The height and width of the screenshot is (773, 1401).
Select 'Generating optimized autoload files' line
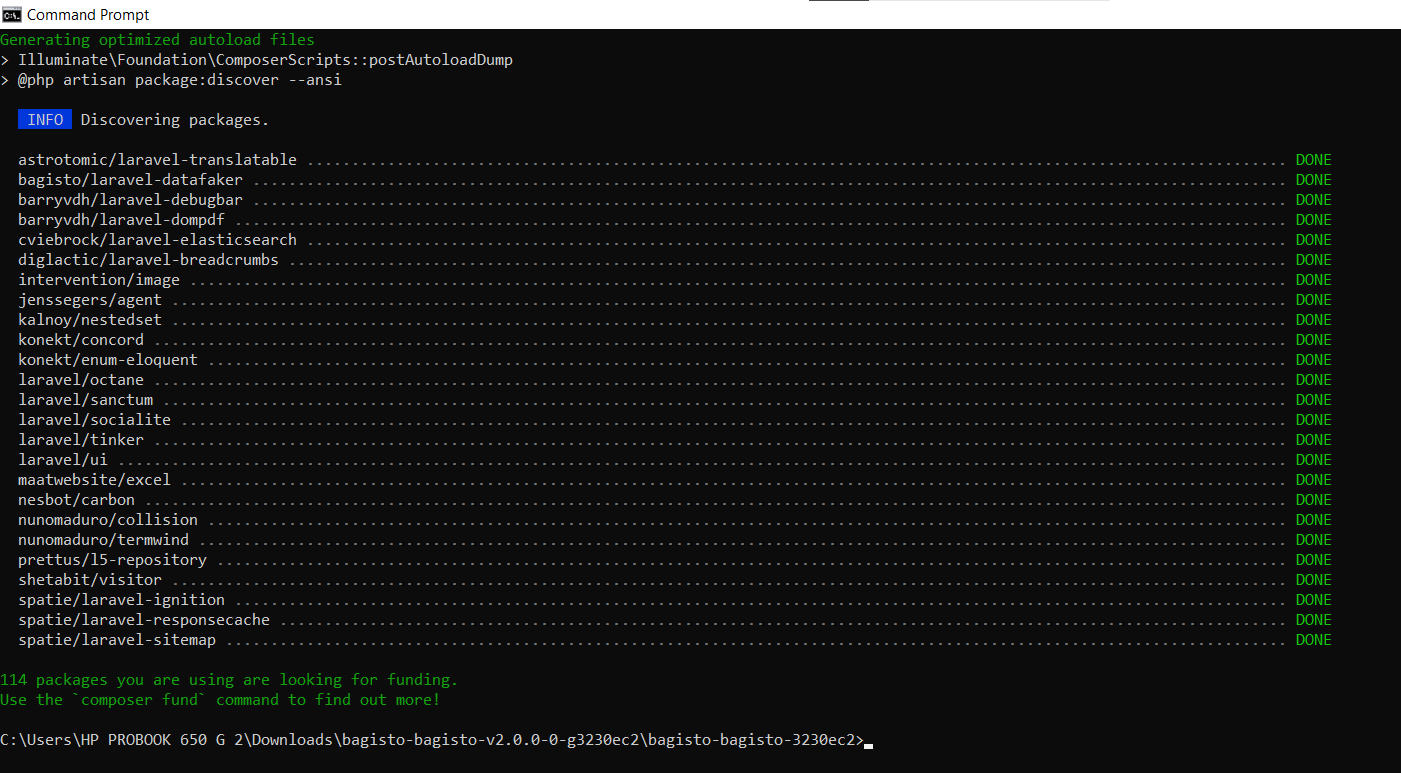(x=157, y=40)
